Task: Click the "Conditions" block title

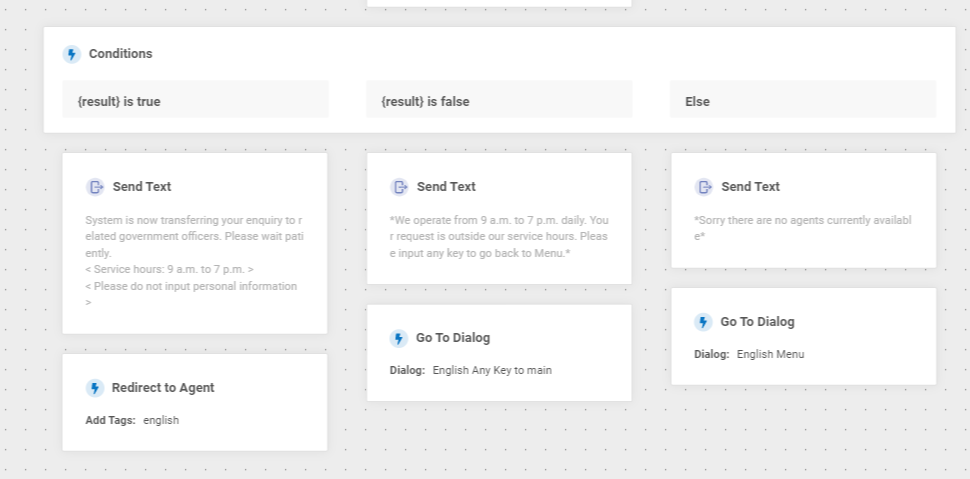Action: [121, 54]
